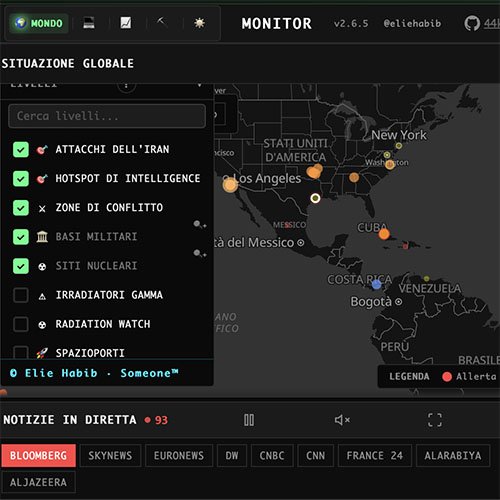Click the Hotspot di Intelligence target icon
Viewport: 500px width, 500px height.
point(42,179)
